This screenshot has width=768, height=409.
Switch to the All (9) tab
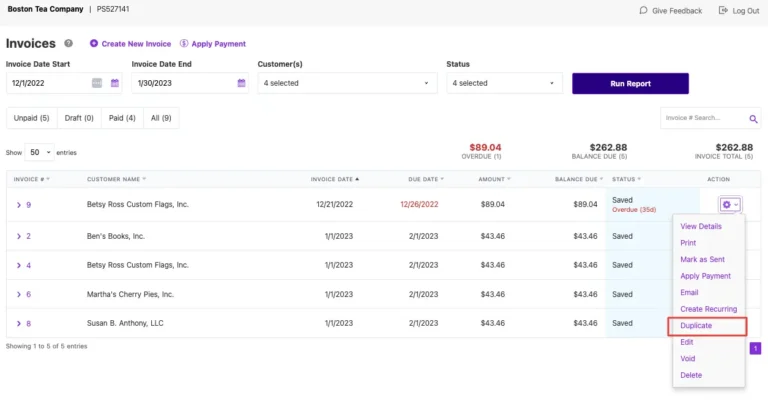point(161,118)
